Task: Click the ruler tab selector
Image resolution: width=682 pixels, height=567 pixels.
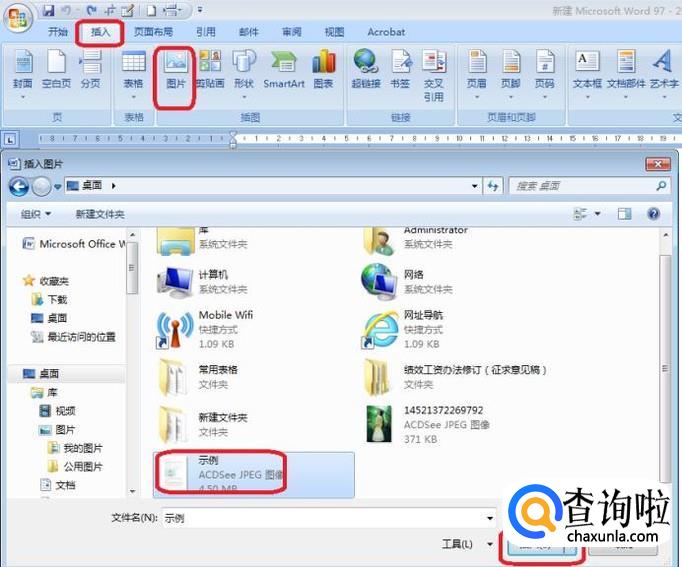Action: (10, 139)
